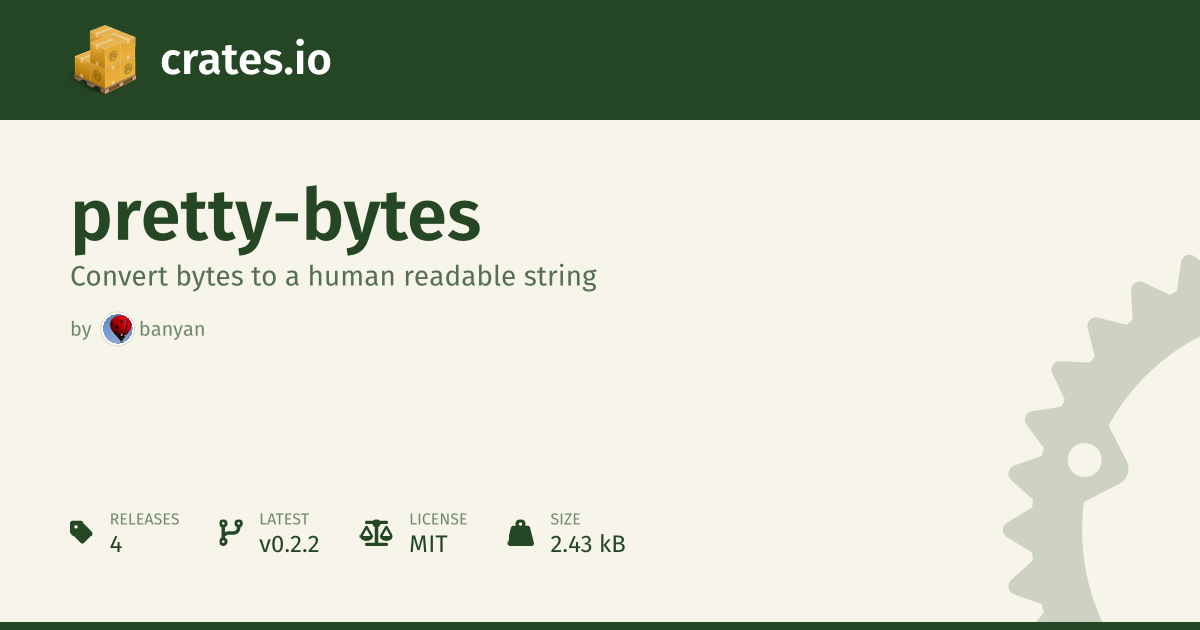Visit the banyan author name
The width and height of the screenshot is (1200, 630).
tap(172, 329)
